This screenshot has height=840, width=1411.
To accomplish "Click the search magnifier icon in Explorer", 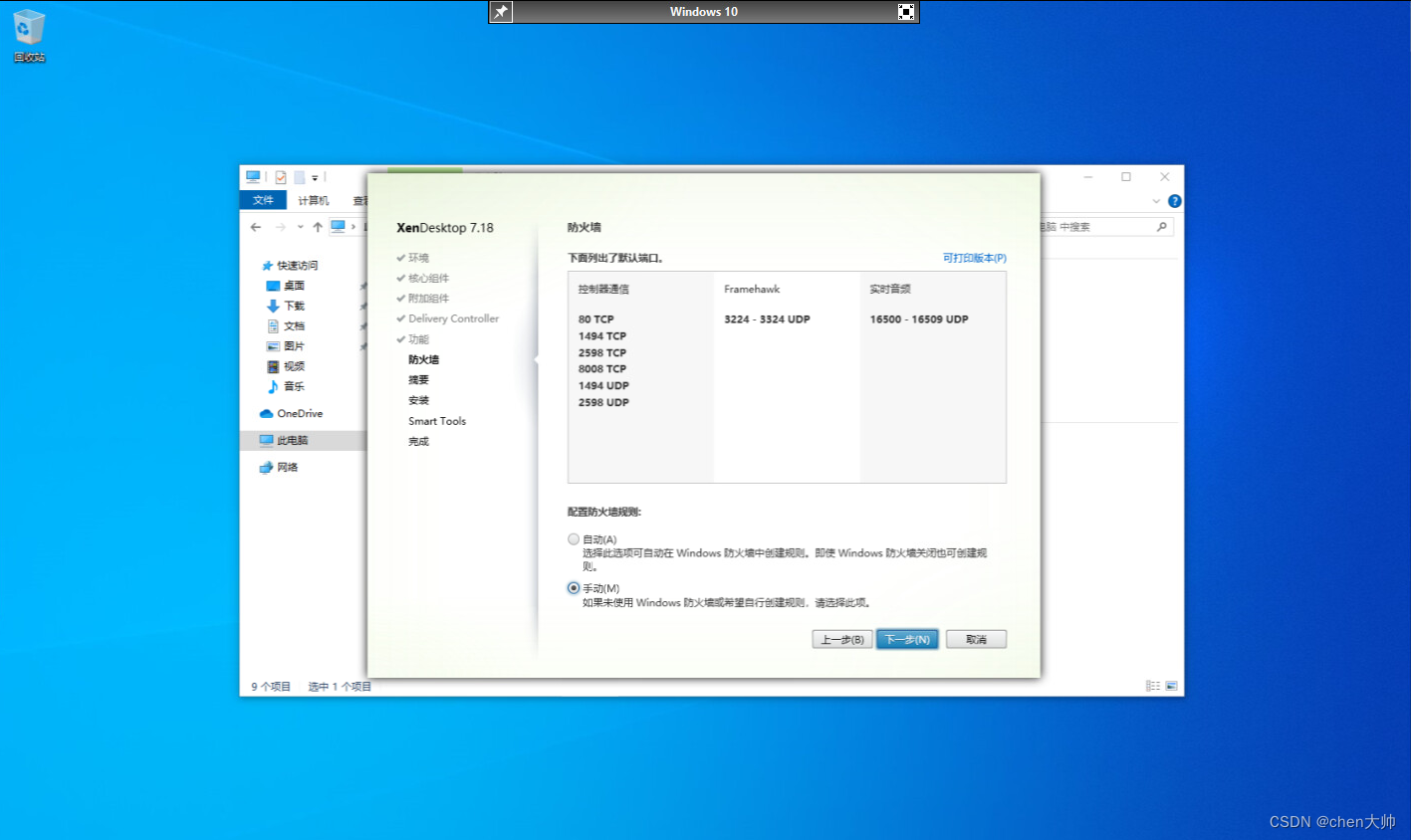I will (x=1161, y=227).
